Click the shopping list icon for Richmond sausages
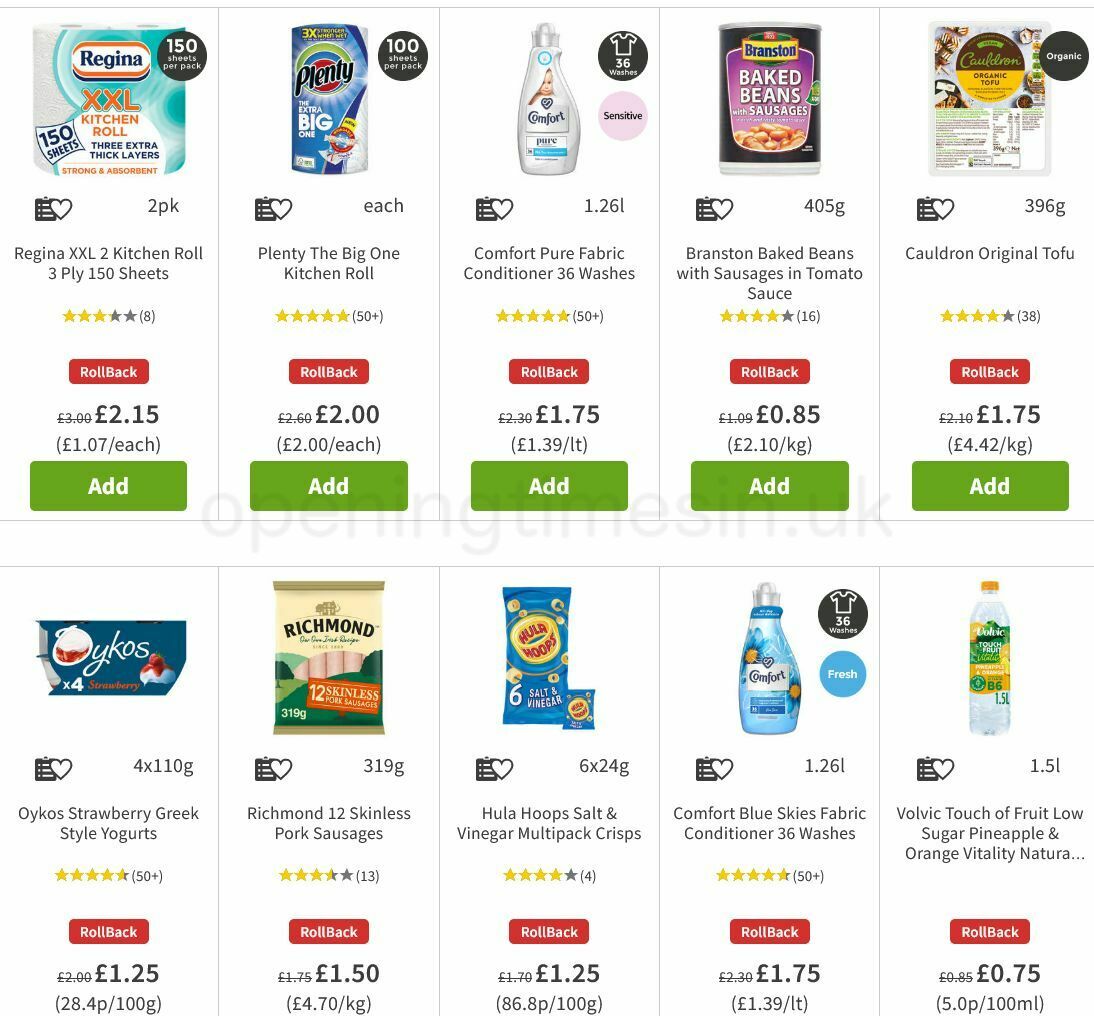The width and height of the screenshot is (1094, 1016). point(264,768)
